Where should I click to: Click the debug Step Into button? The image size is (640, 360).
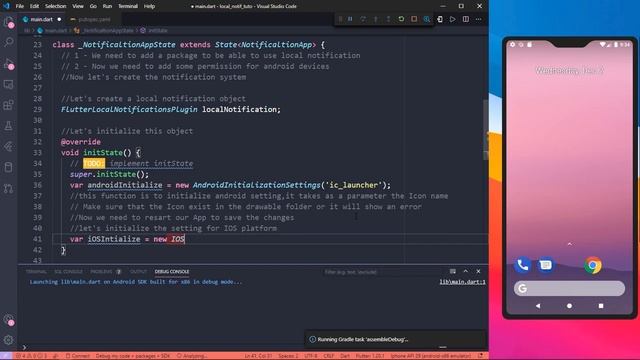tap(376, 19)
